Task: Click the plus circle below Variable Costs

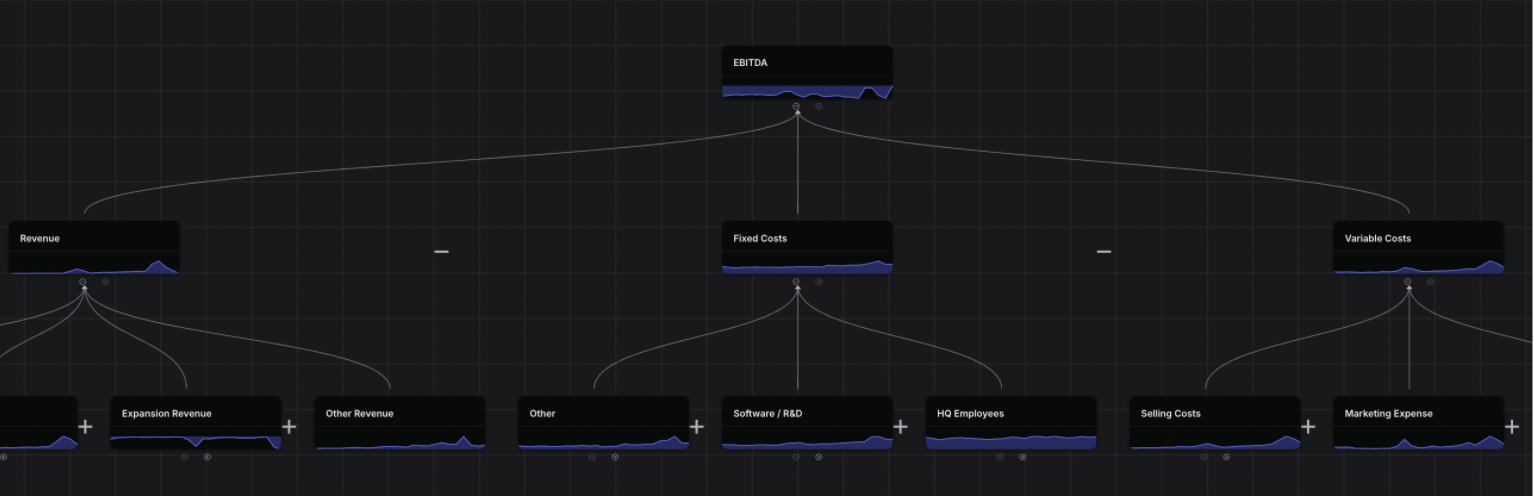Action: [1429, 282]
